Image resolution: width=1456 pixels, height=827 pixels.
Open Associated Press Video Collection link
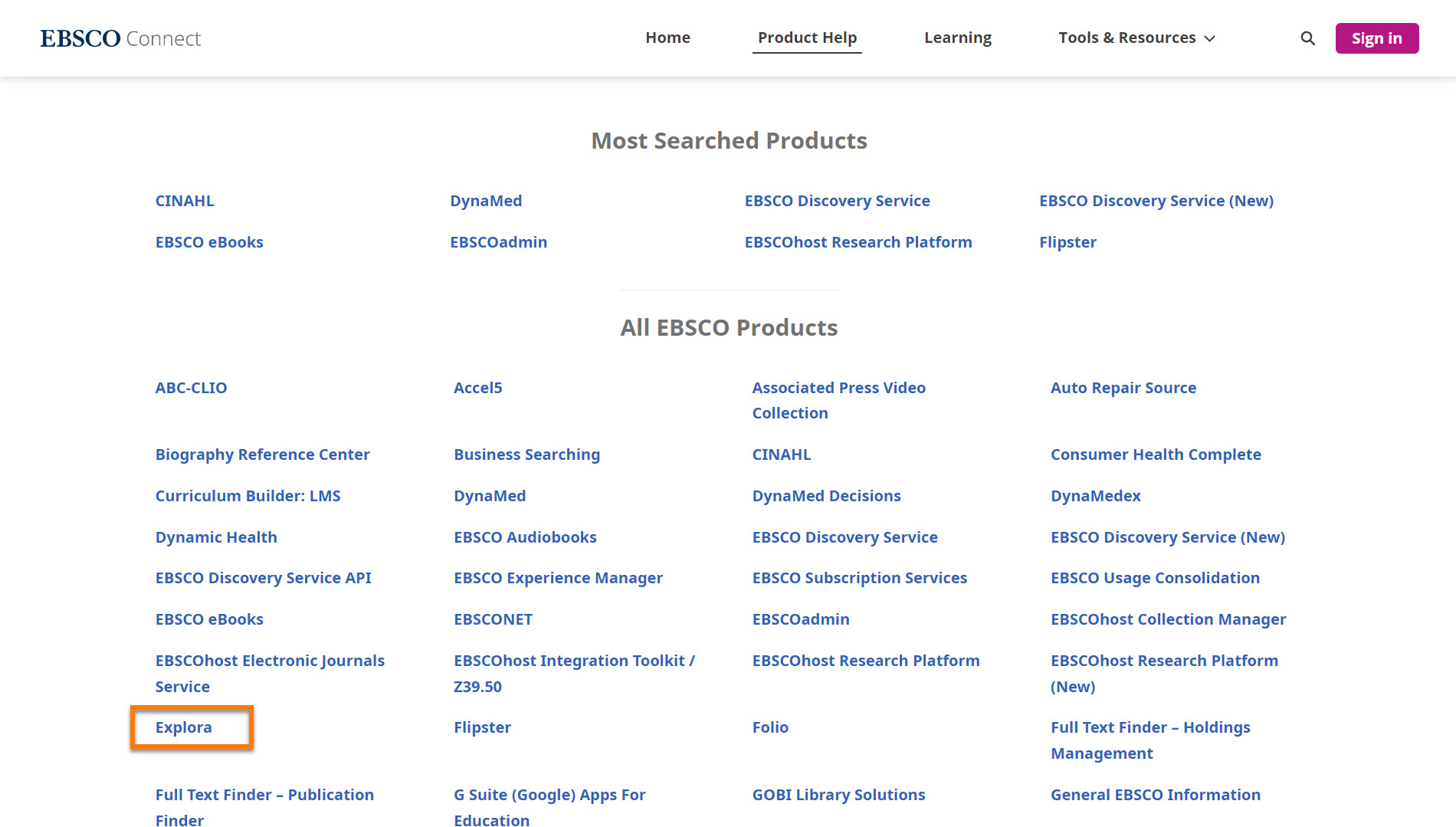tap(838, 400)
